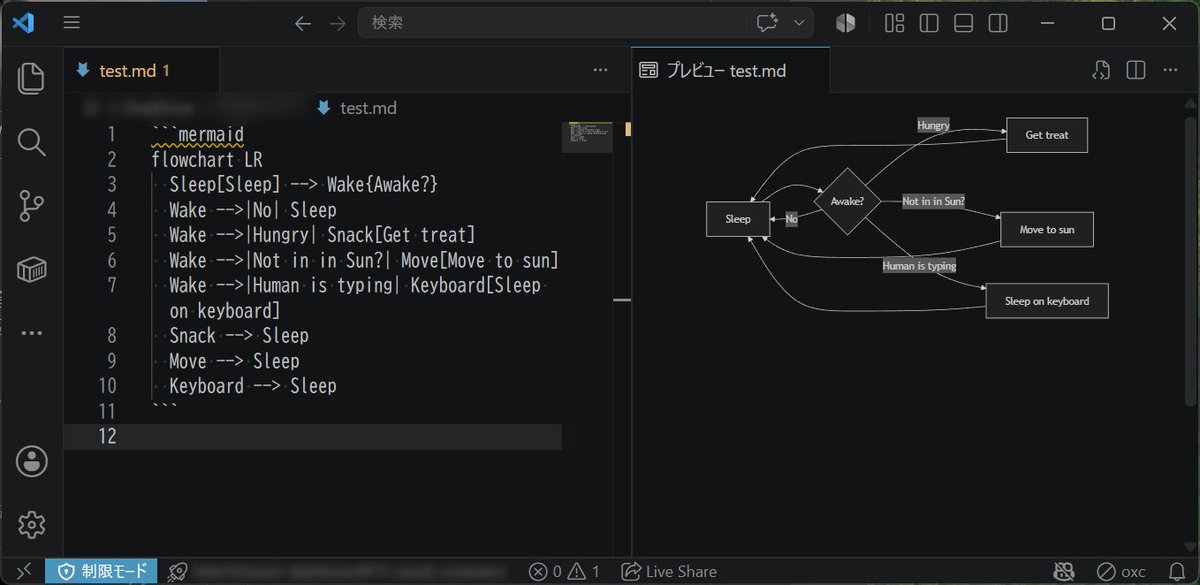This screenshot has width=1200, height=585.
Task: Open the Explorer view in activity bar
Action: click(x=31, y=78)
